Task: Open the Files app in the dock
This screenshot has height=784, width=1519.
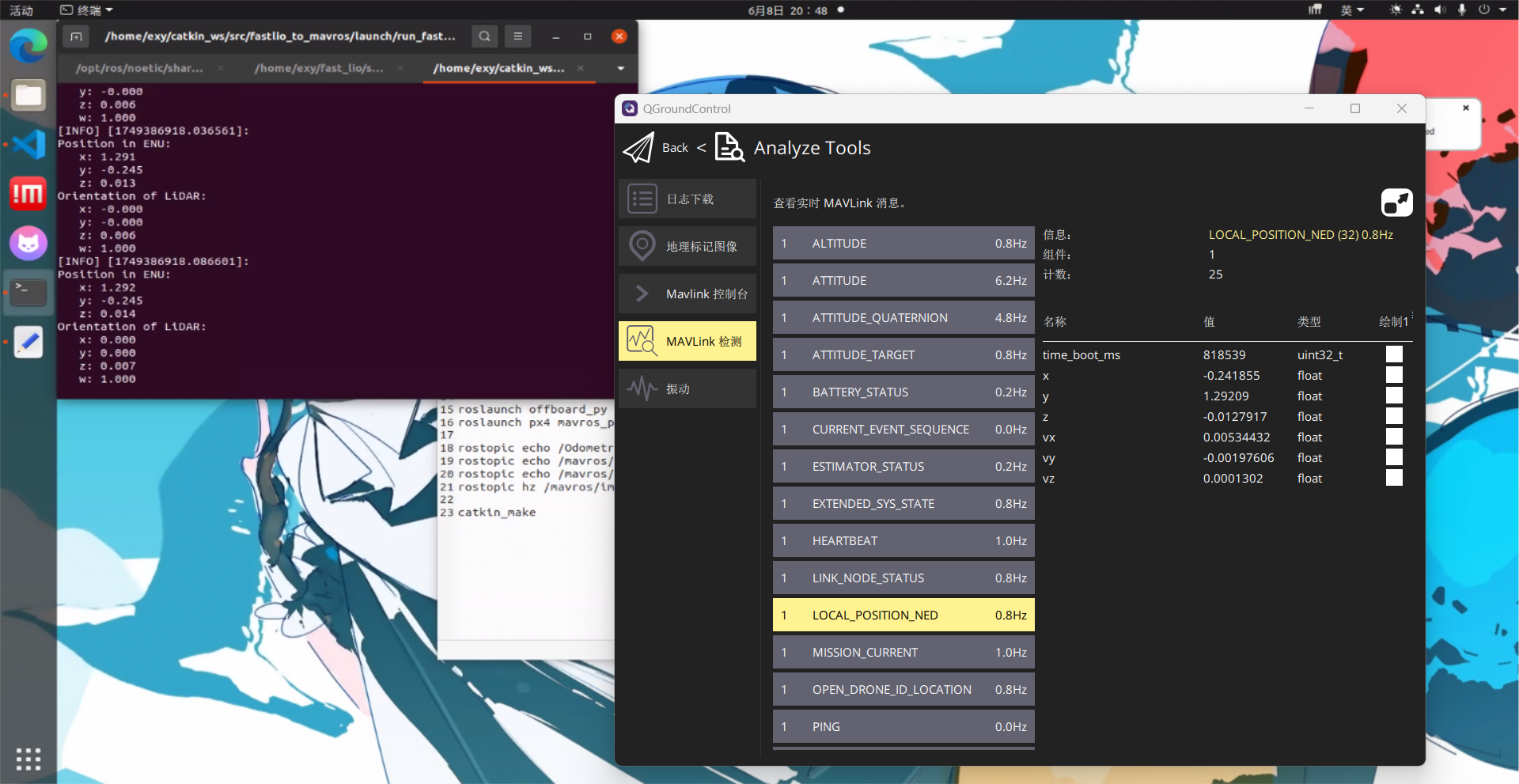Action: click(28, 95)
